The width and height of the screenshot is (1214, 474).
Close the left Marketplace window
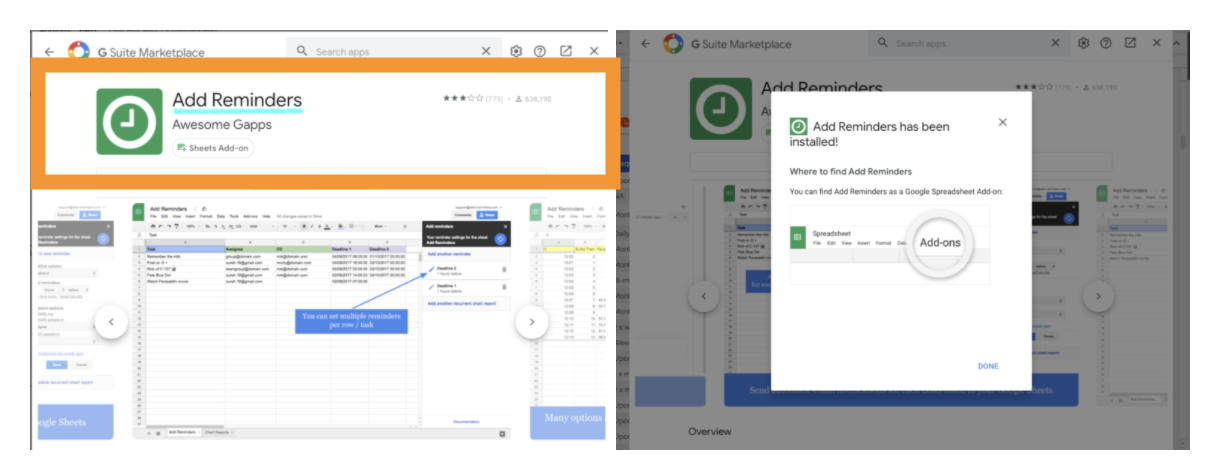(594, 51)
